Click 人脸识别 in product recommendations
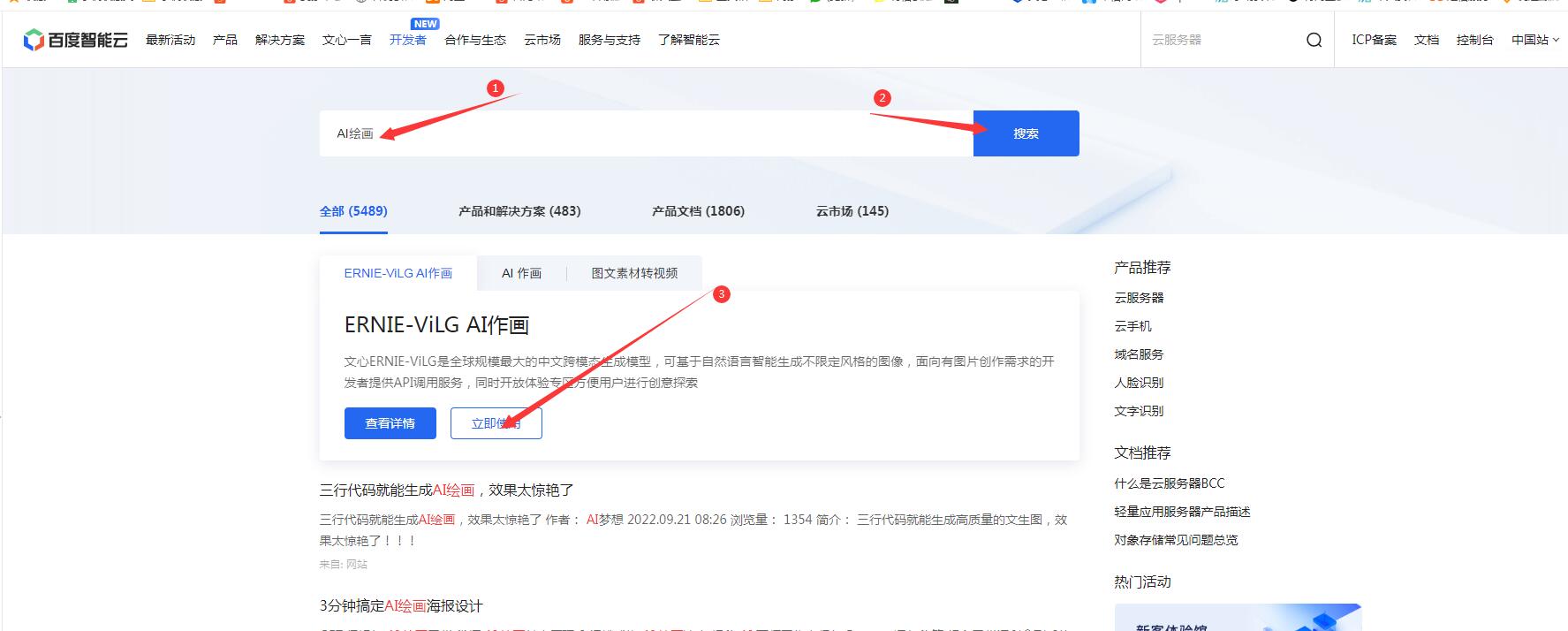 coord(1139,383)
